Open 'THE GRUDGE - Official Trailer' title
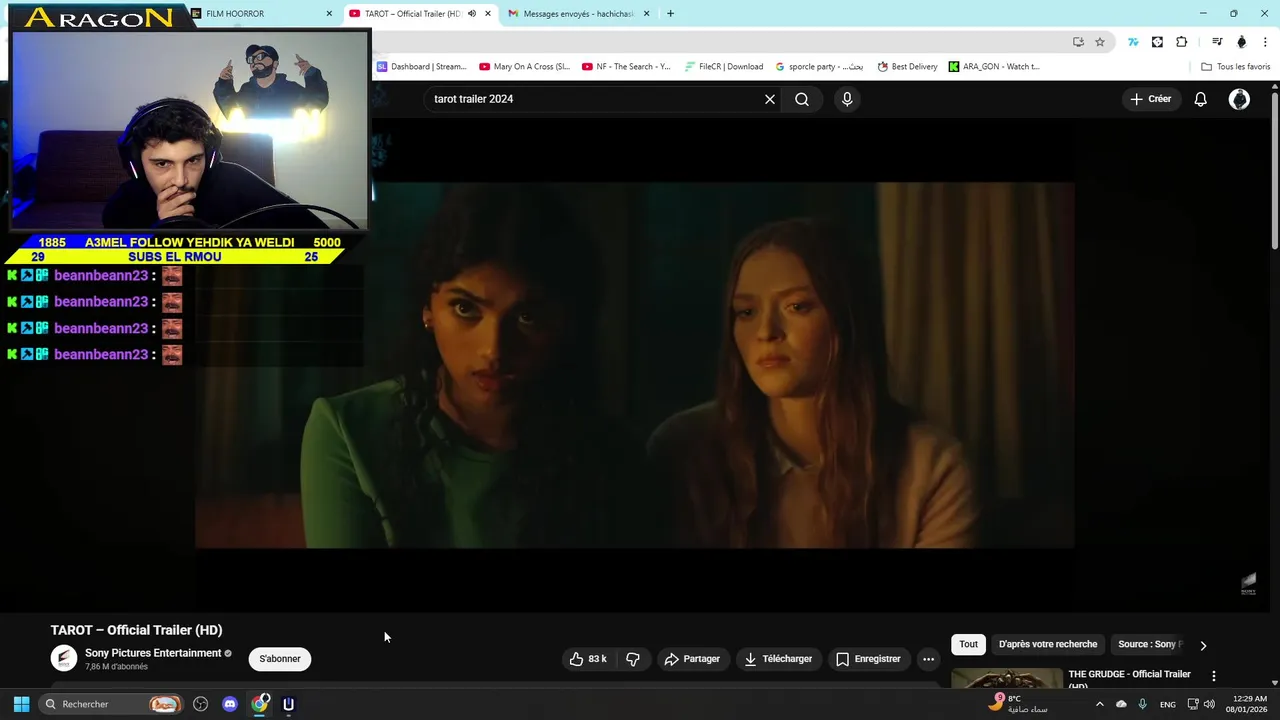1280x720 pixels. point(1129,678)
